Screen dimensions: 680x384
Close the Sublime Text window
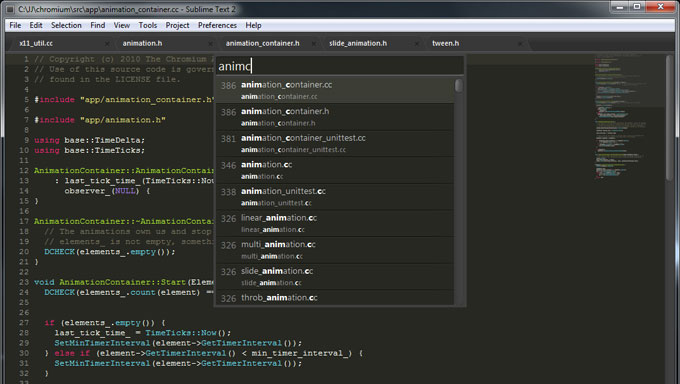[x=660, y=7]
